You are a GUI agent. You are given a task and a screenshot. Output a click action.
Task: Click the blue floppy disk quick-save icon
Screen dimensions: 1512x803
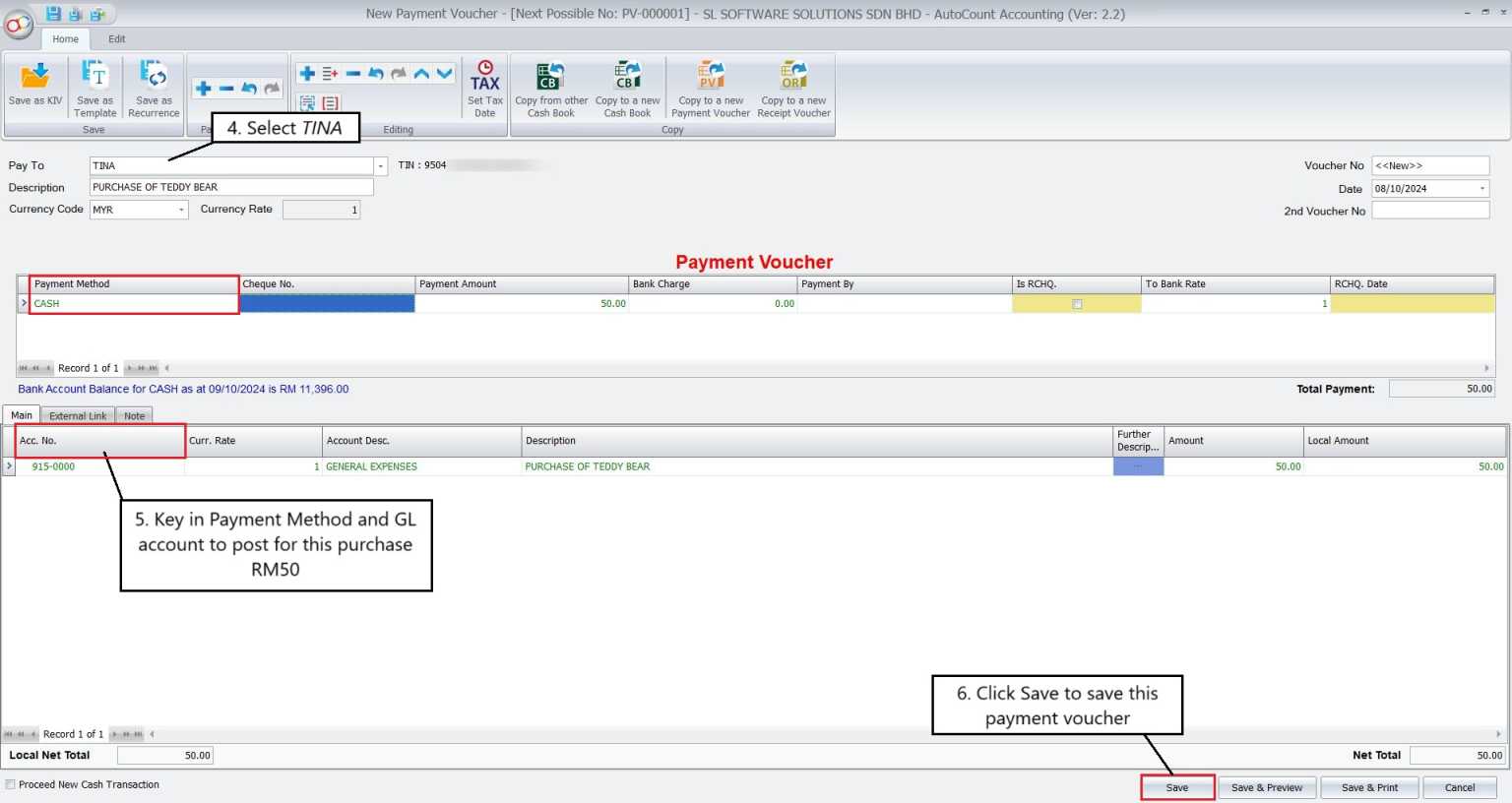(53, 14)
